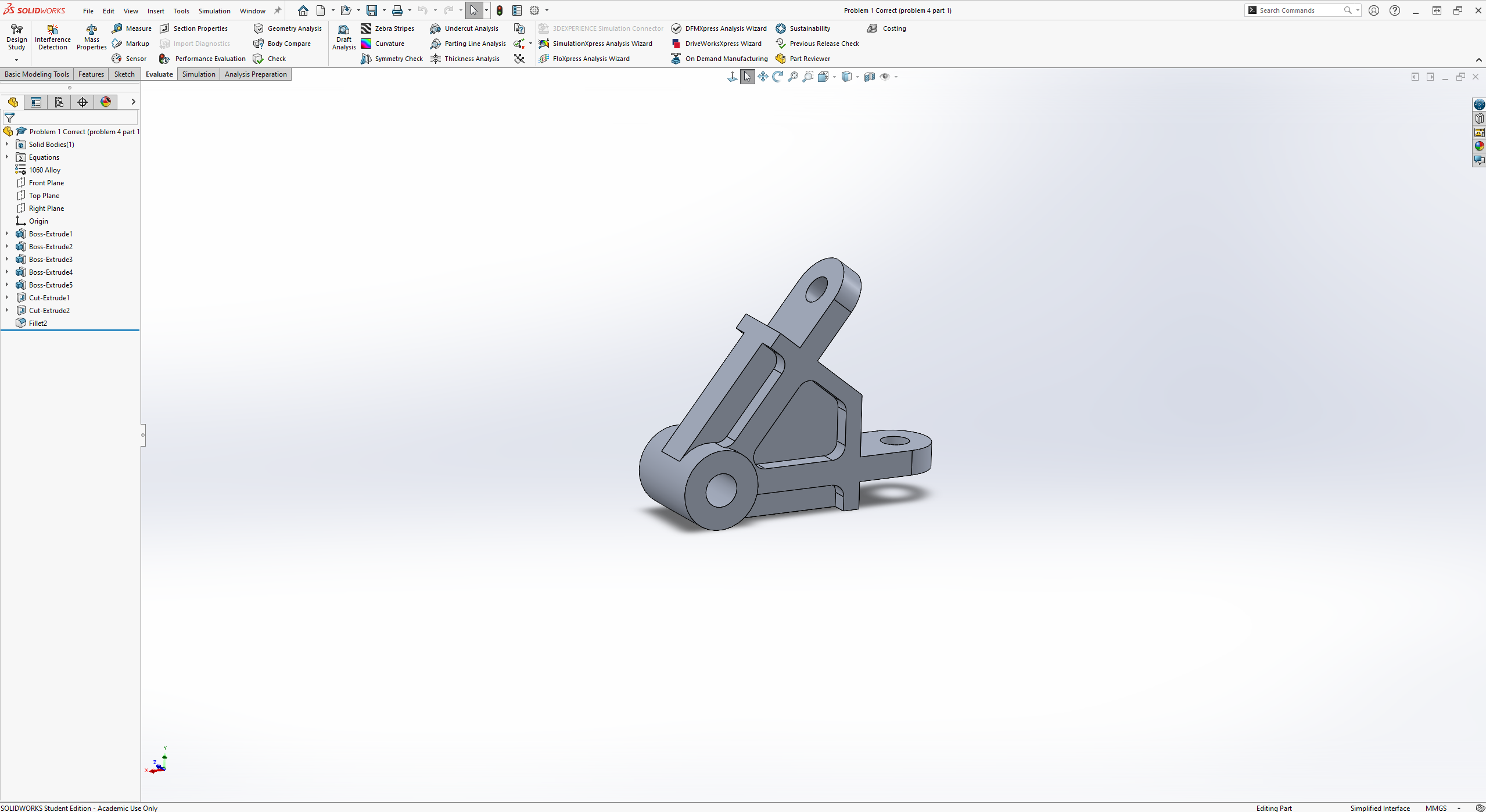Viewport: 1486px width, 812px height.
Task: Open the Insert menu
Action: [x=156, y=11]
